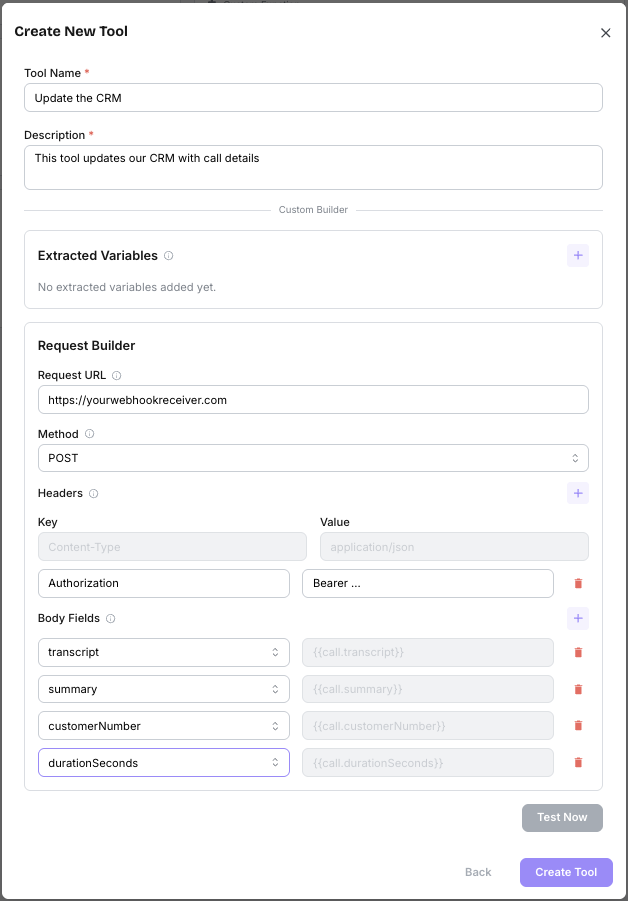Click the {{call.customerNumber}} value field

tap(428, 726)
